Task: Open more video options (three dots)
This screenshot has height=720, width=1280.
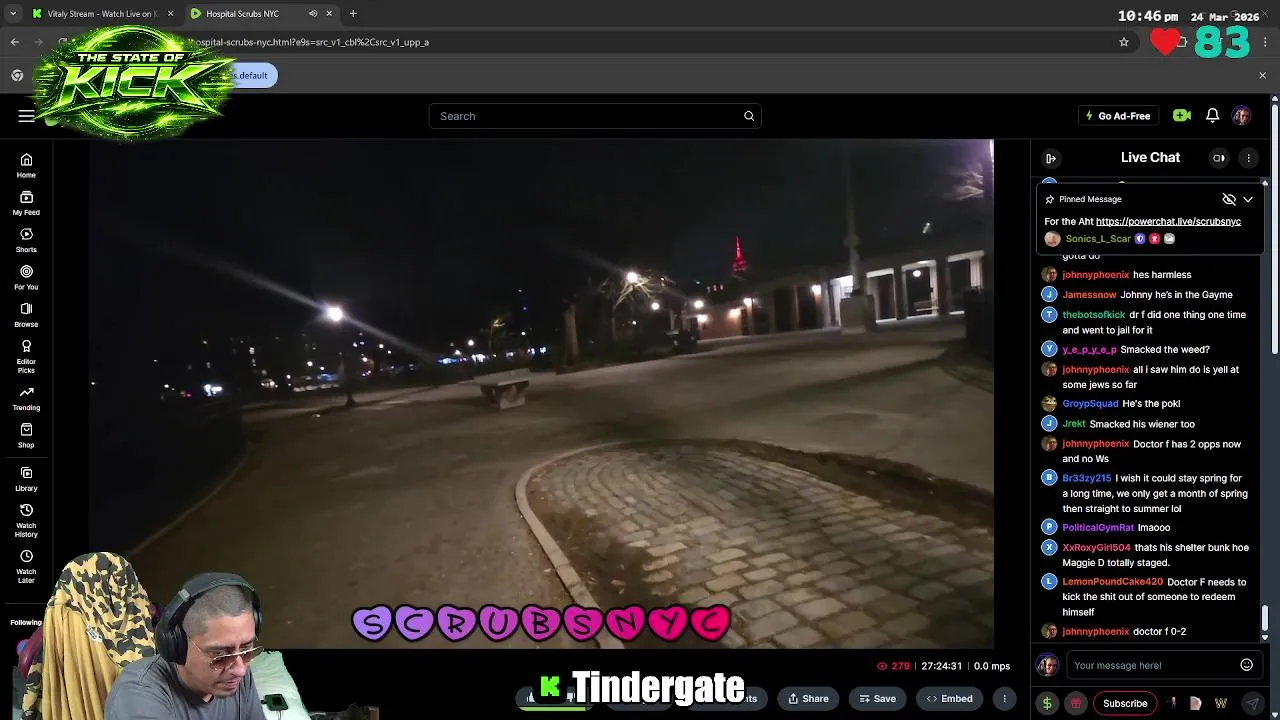Action: coord(1004,699)
